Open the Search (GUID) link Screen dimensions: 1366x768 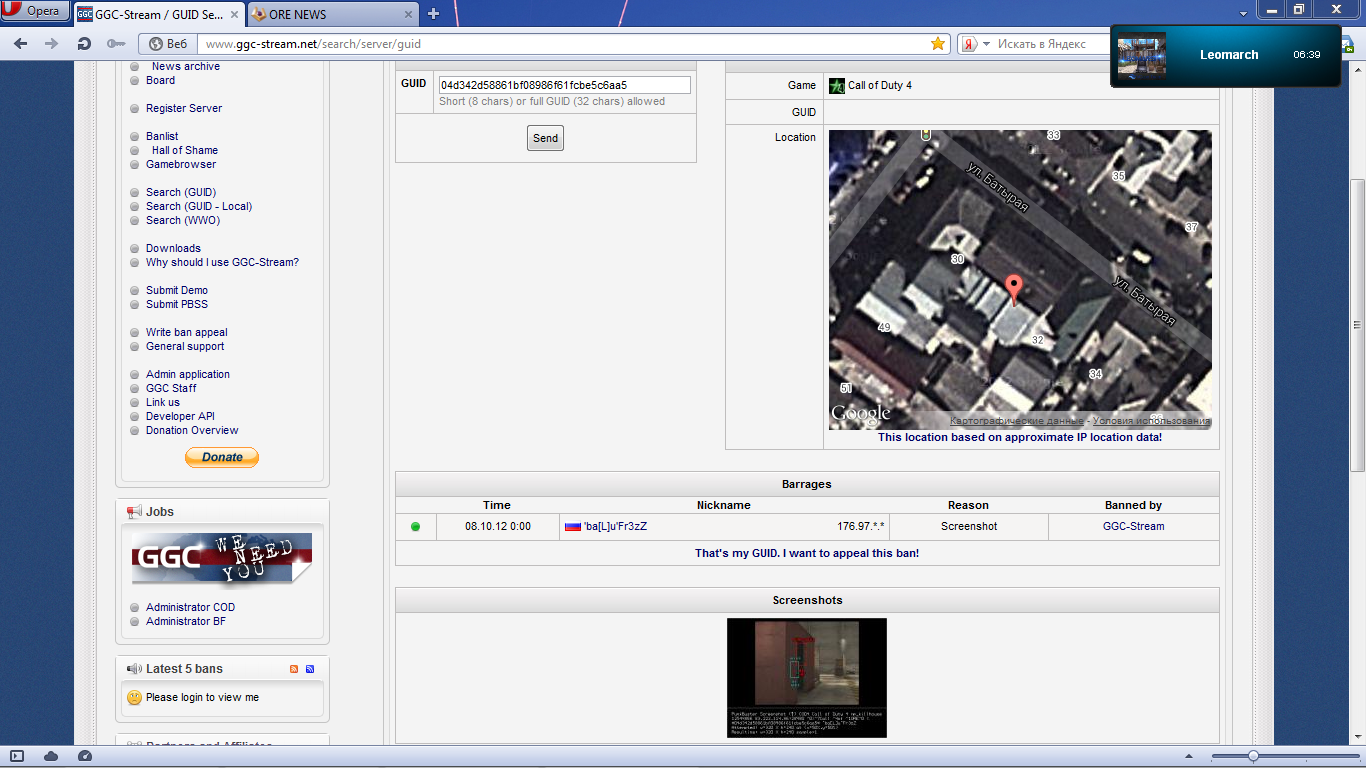[181, 192]
